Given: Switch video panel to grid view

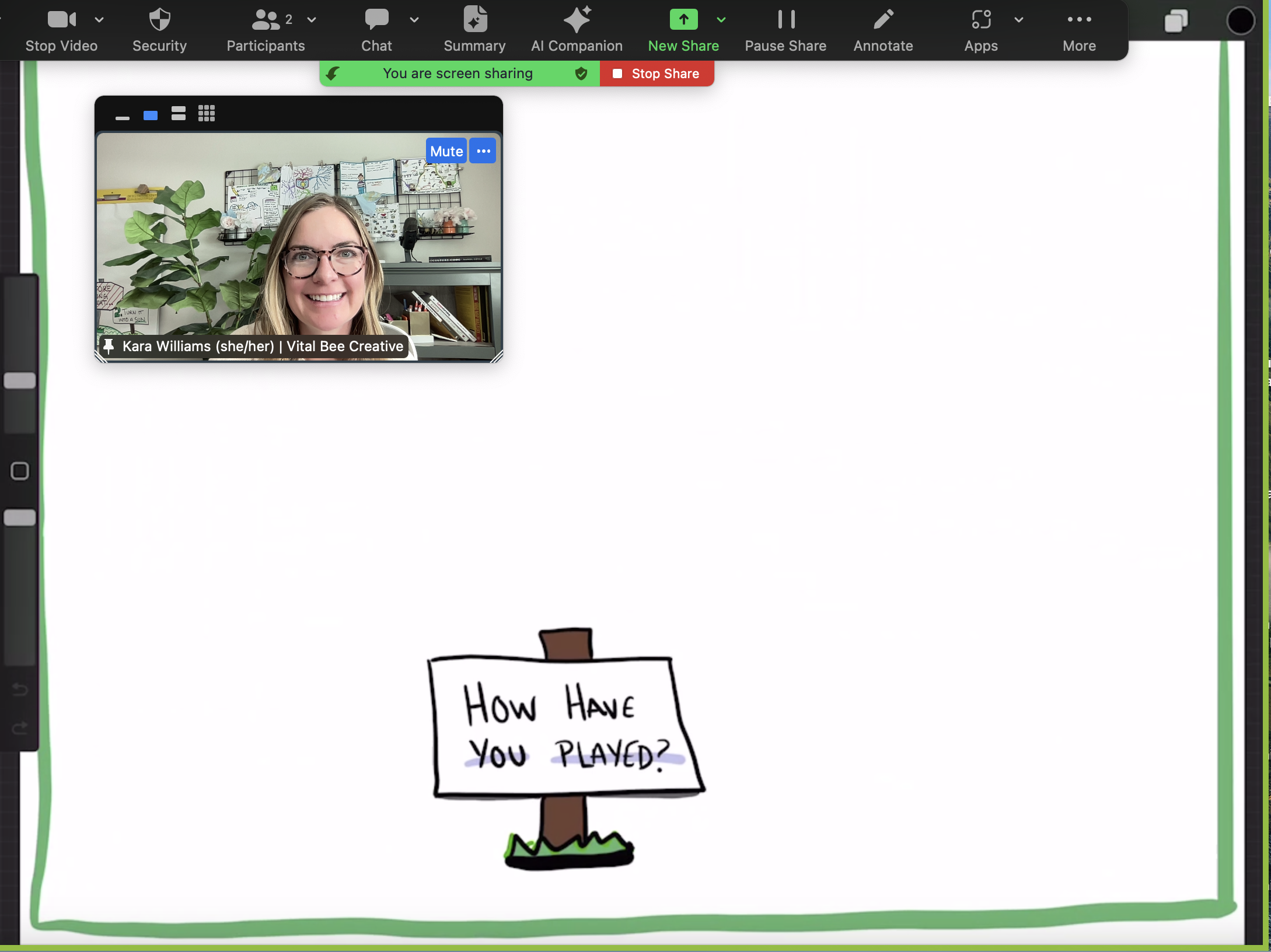Looking at the screenshot, I should point(207,114).
